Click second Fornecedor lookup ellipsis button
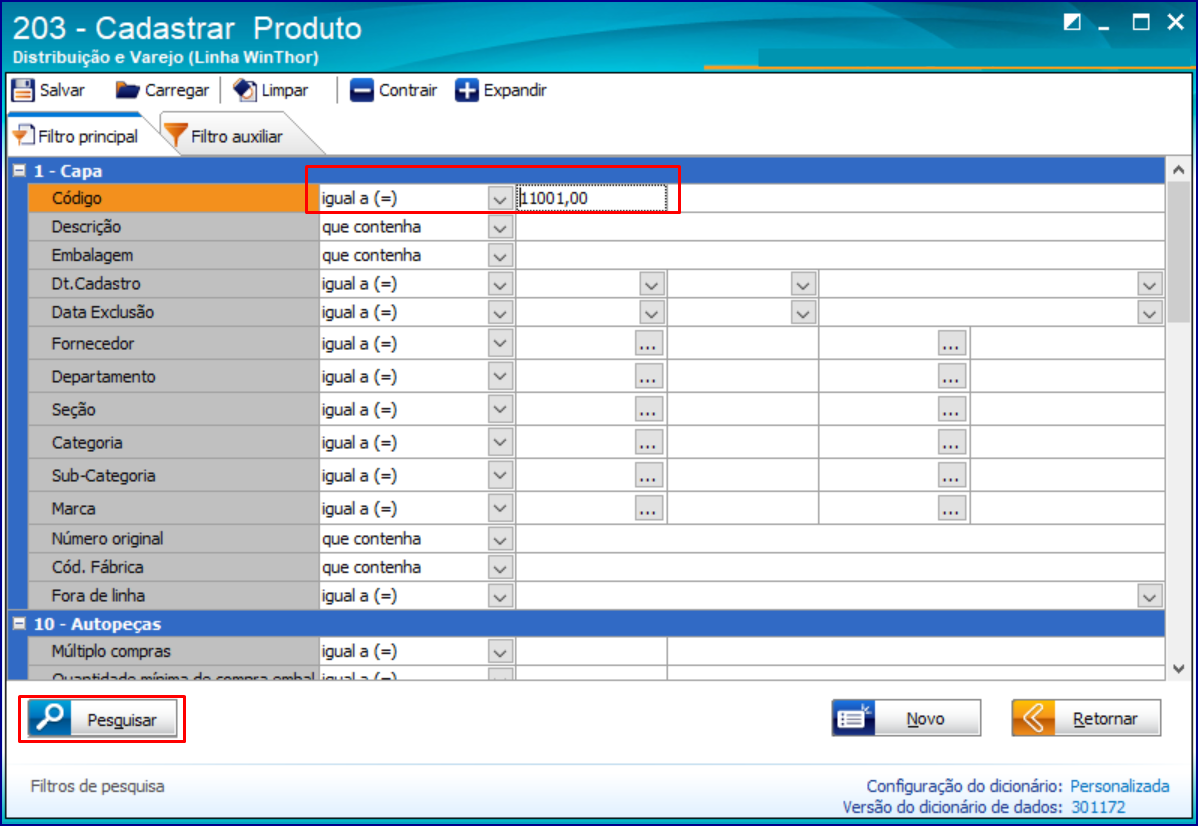The width and height of the screenshot is (1198, 826). tap(950, 344)
